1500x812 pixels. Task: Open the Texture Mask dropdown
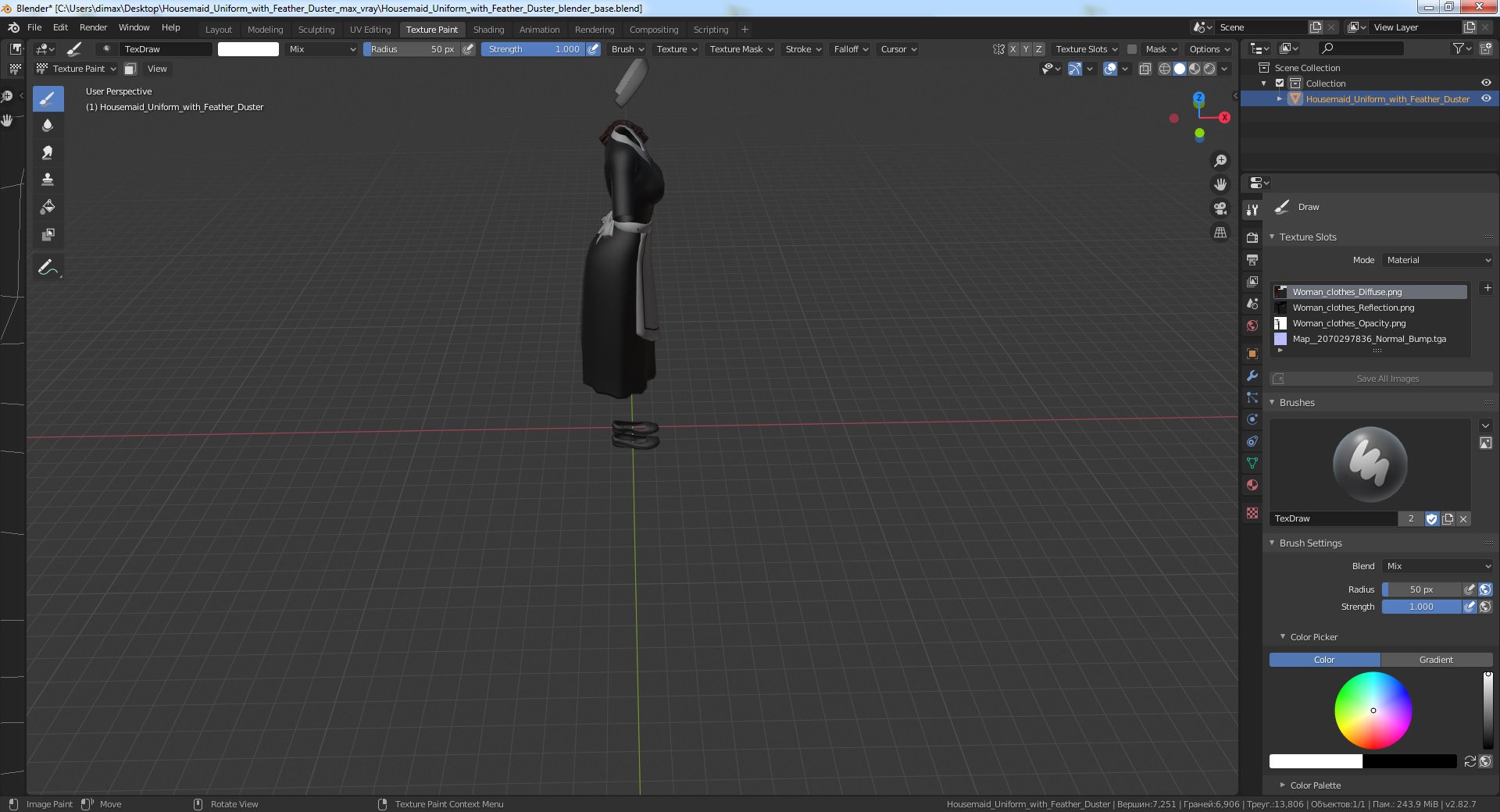pyautogui.click(x=741, y=49)
